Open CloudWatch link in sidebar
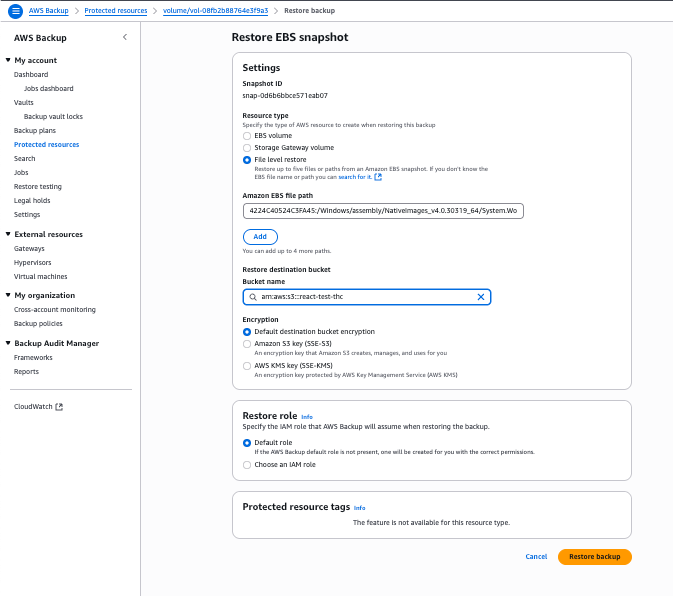674x596 pixels. point(33,407)
